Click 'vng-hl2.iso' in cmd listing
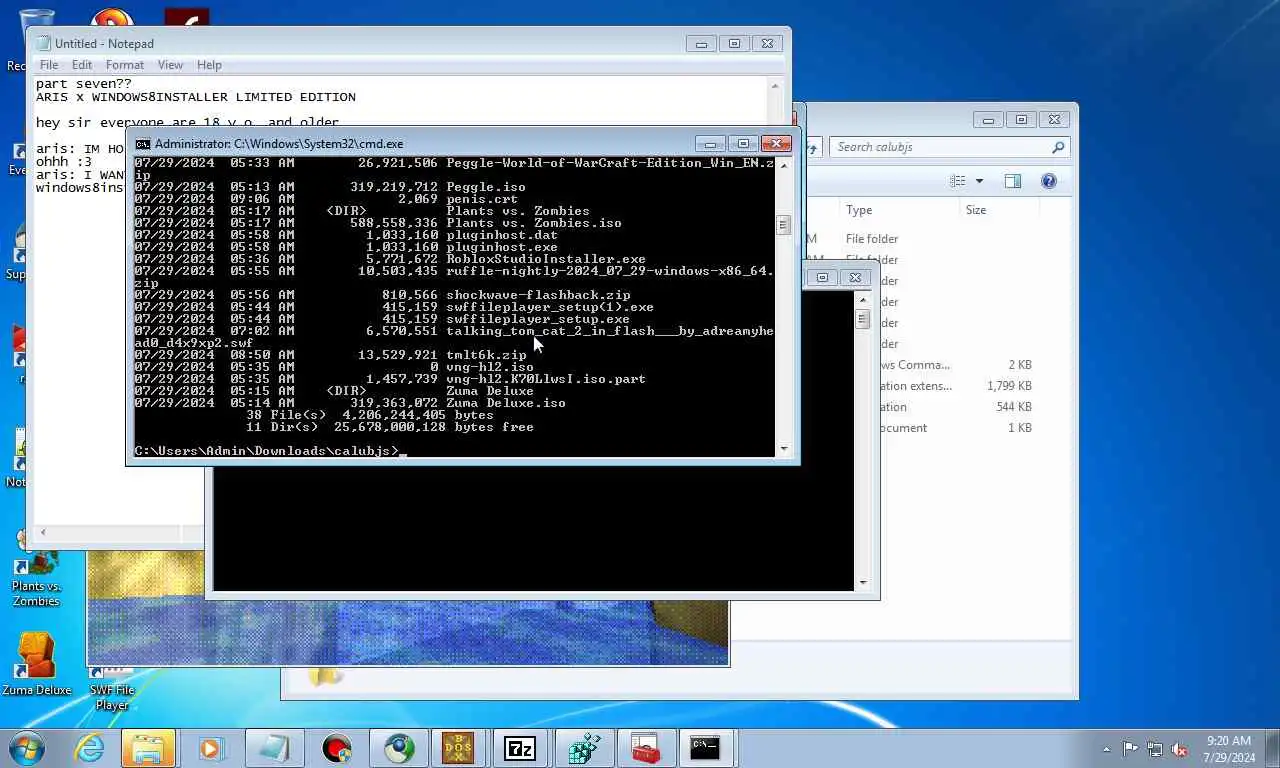 tap(490, 367)
